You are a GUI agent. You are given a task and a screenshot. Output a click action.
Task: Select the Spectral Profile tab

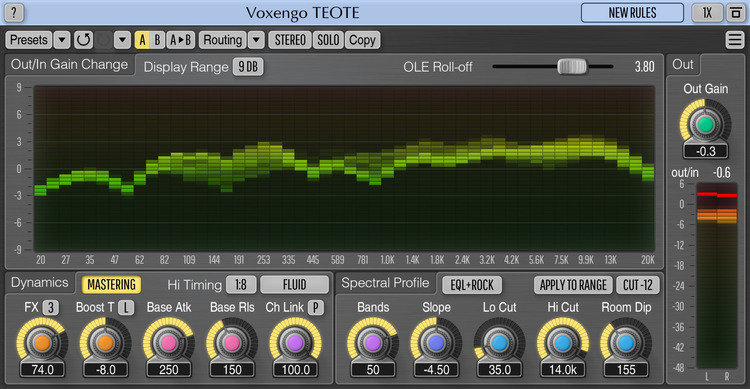386,283
